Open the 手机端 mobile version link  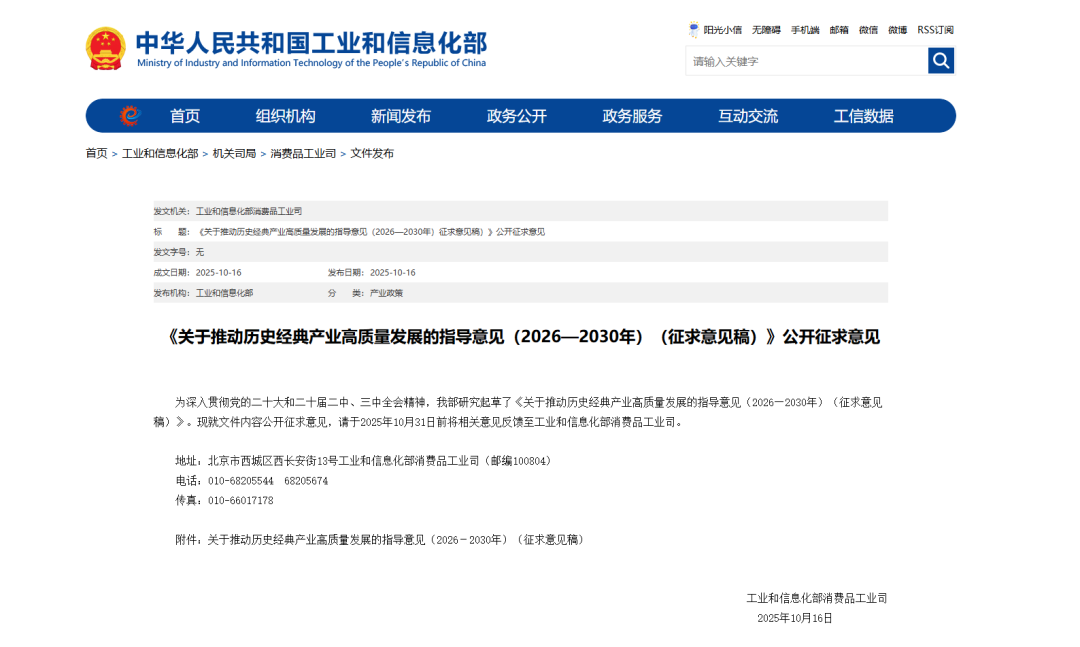(804, 30)
